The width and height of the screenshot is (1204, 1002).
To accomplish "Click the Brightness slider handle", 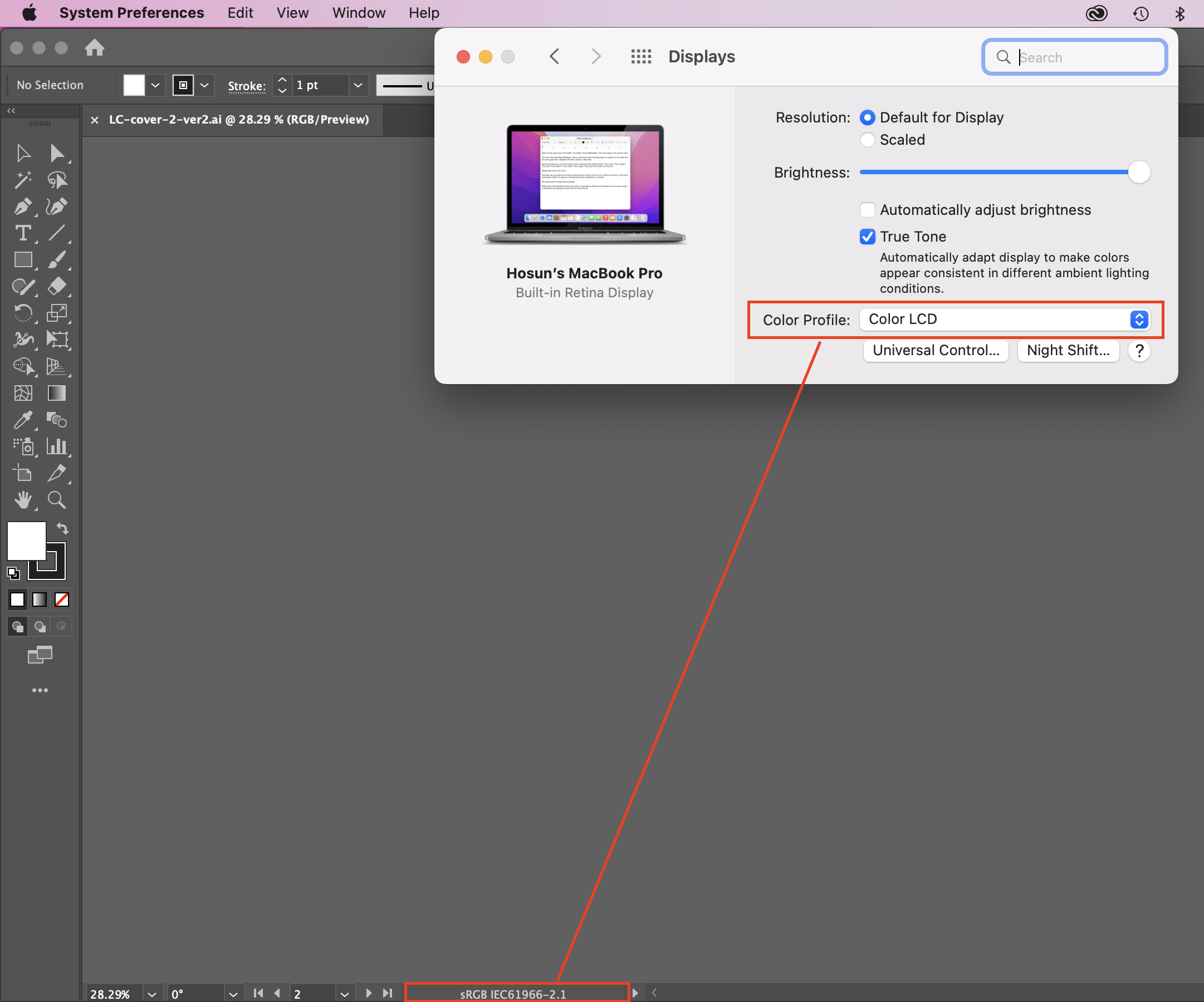I will (1139, 172).
